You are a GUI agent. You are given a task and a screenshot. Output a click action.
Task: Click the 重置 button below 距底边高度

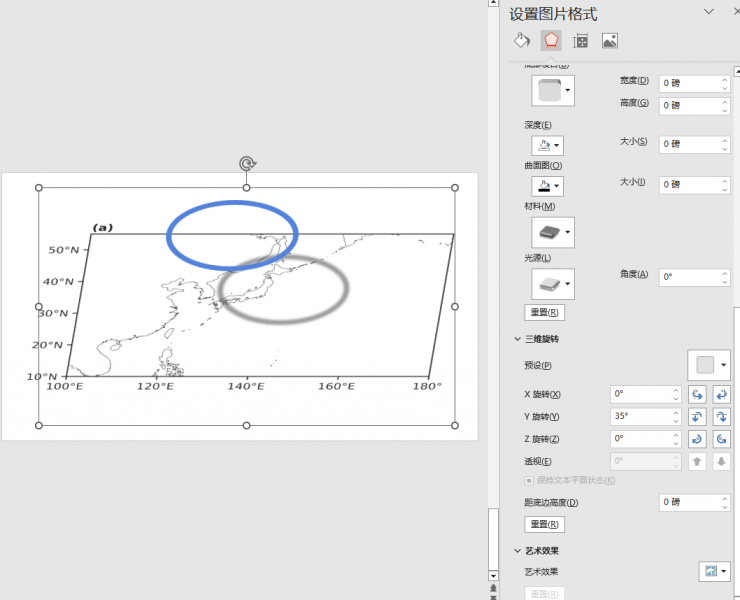(544, 525)
